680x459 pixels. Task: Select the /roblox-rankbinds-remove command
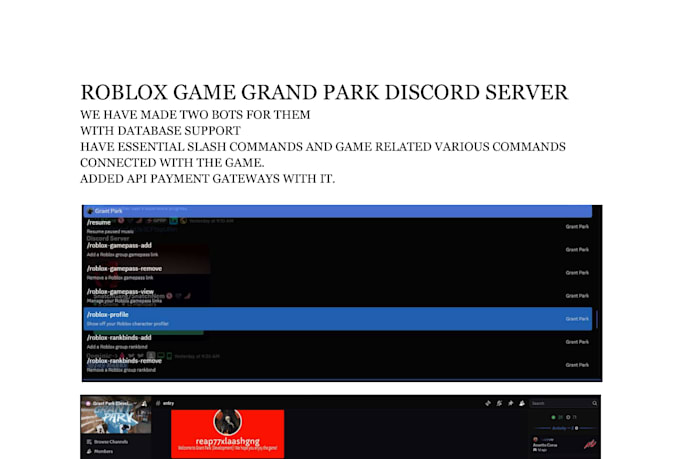pyautogui.click(x=337, y=364)
